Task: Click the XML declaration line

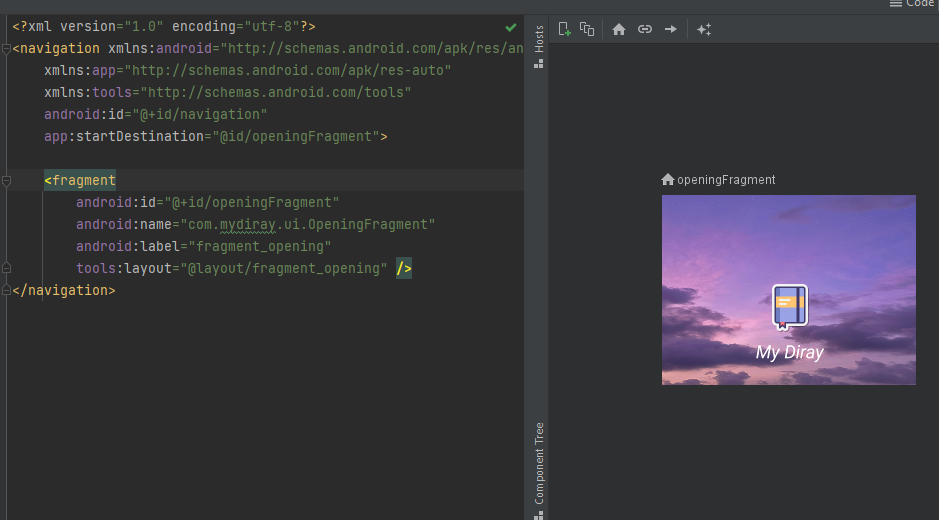Action: click(163, 27)
